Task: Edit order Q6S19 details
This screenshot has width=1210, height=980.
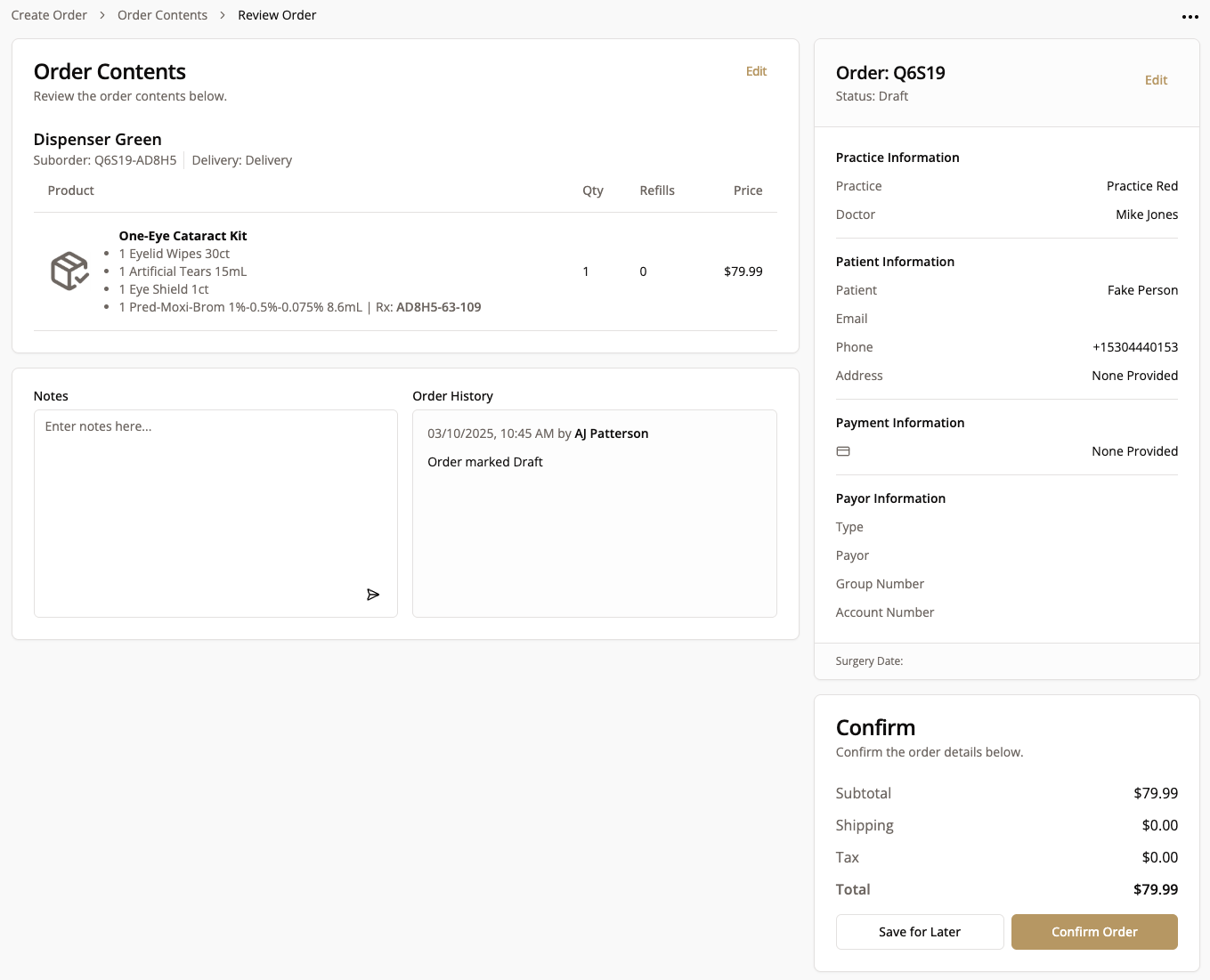Action: coord(1156,80)
